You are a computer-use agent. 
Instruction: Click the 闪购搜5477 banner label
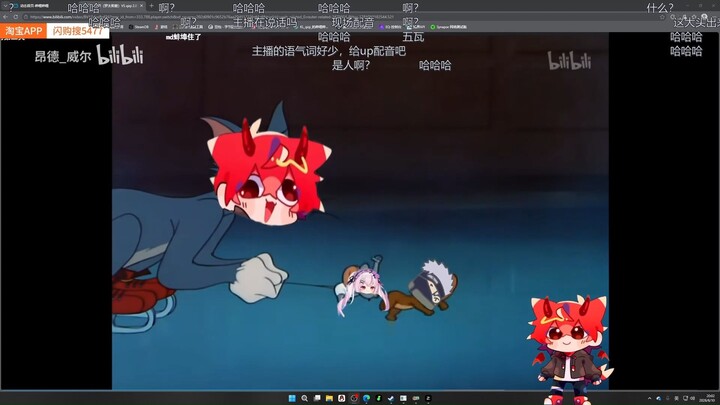point(78,31)
